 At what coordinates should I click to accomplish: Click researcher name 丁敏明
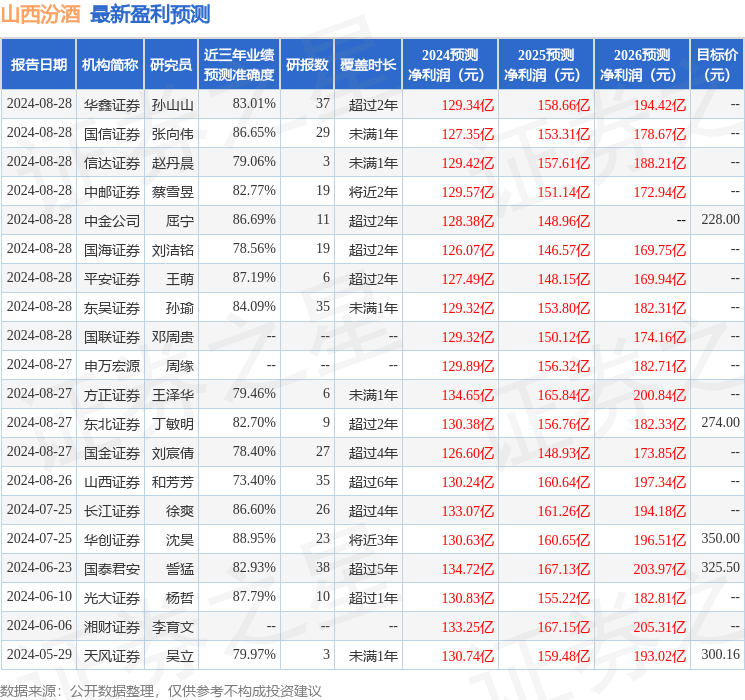pyautogui.click(x=172, y=424)
